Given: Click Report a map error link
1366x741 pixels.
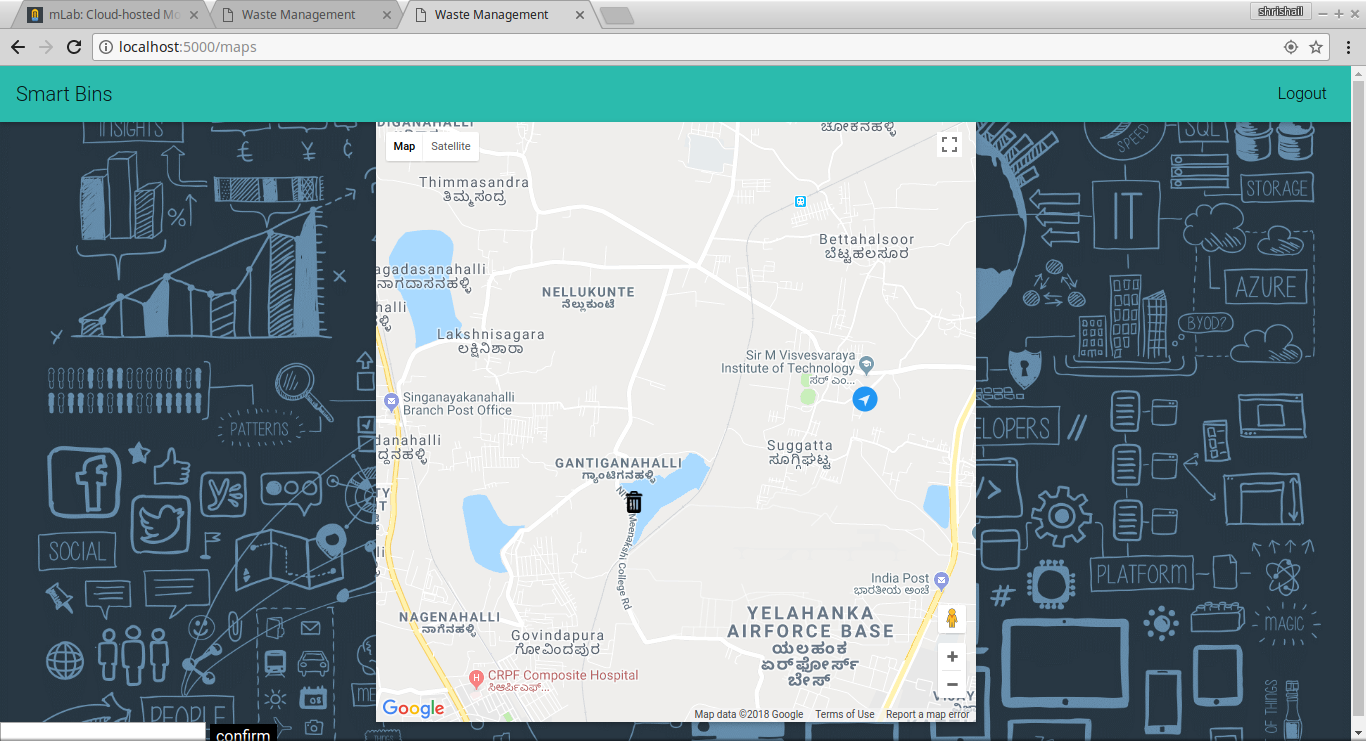Looking at the screenshot, I should 927,714.
